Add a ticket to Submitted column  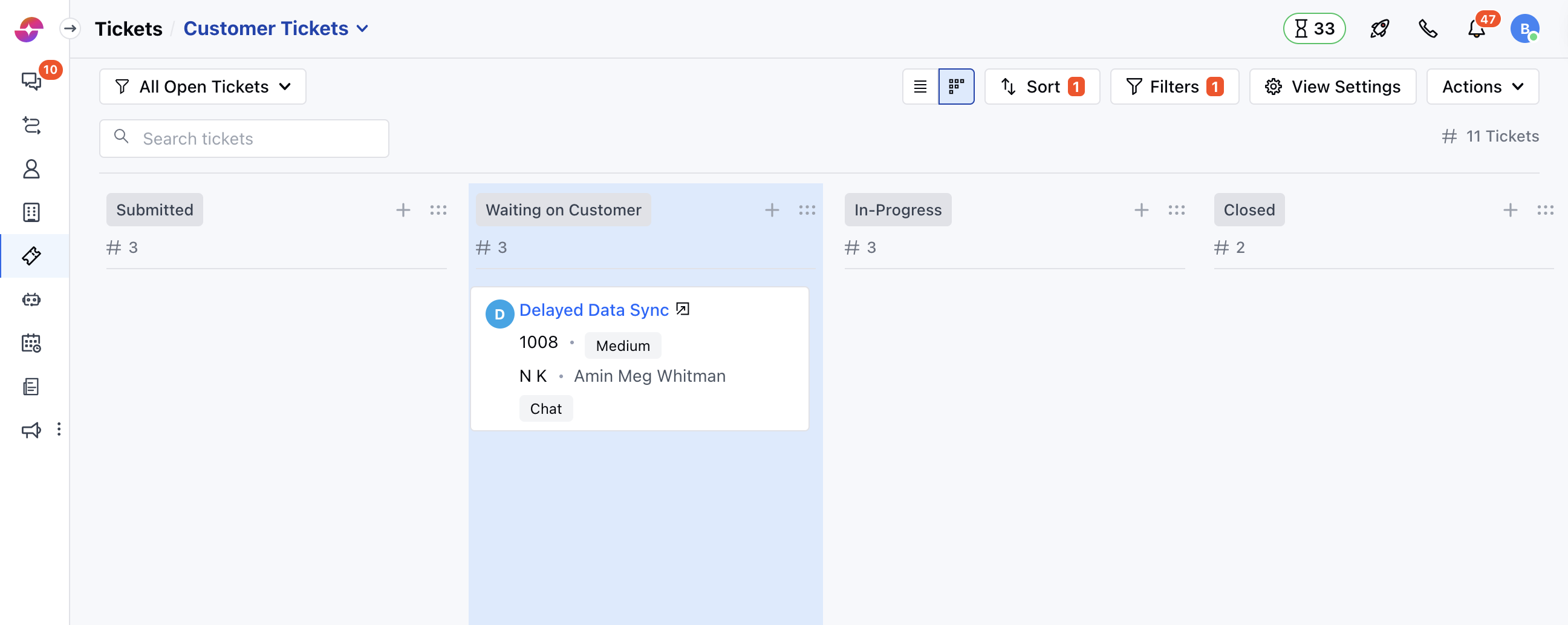point(403,210)
